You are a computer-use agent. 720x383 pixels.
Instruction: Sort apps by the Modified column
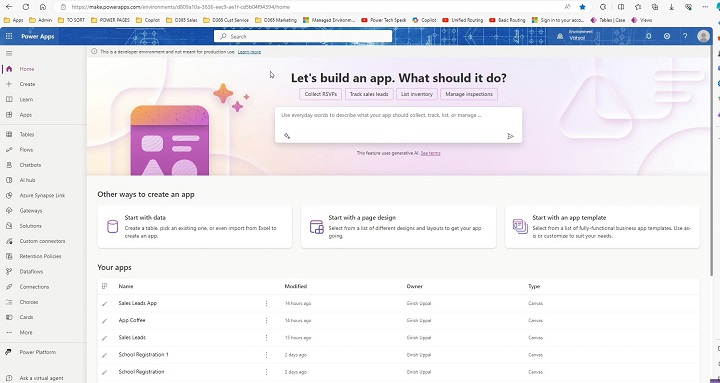pos(296,286)
